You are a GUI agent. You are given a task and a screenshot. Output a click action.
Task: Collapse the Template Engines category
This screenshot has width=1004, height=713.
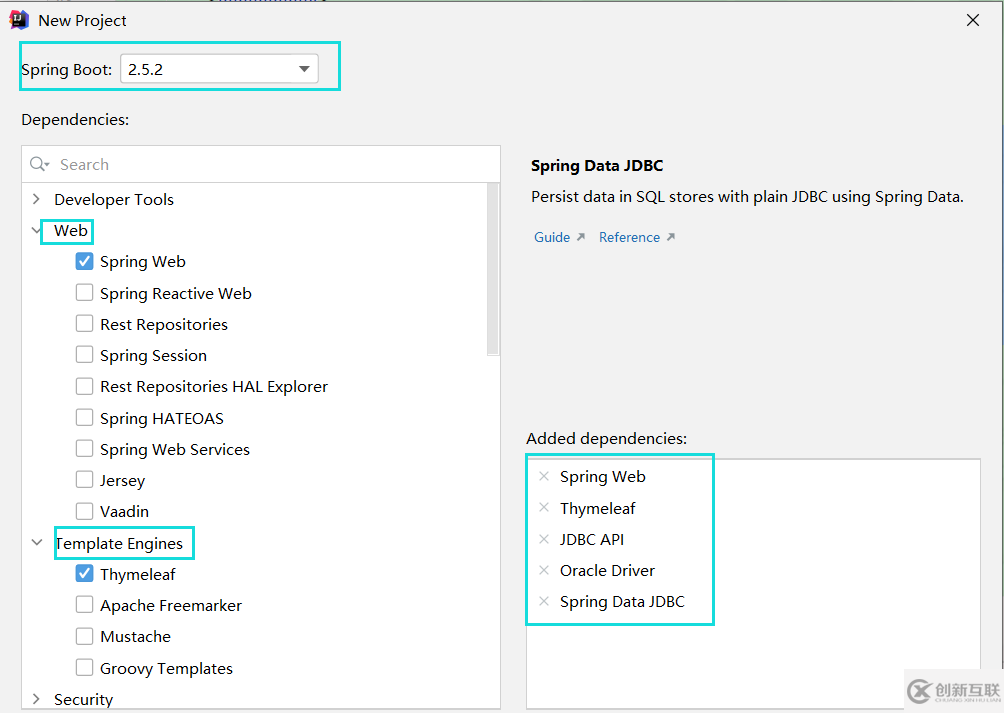37,543
